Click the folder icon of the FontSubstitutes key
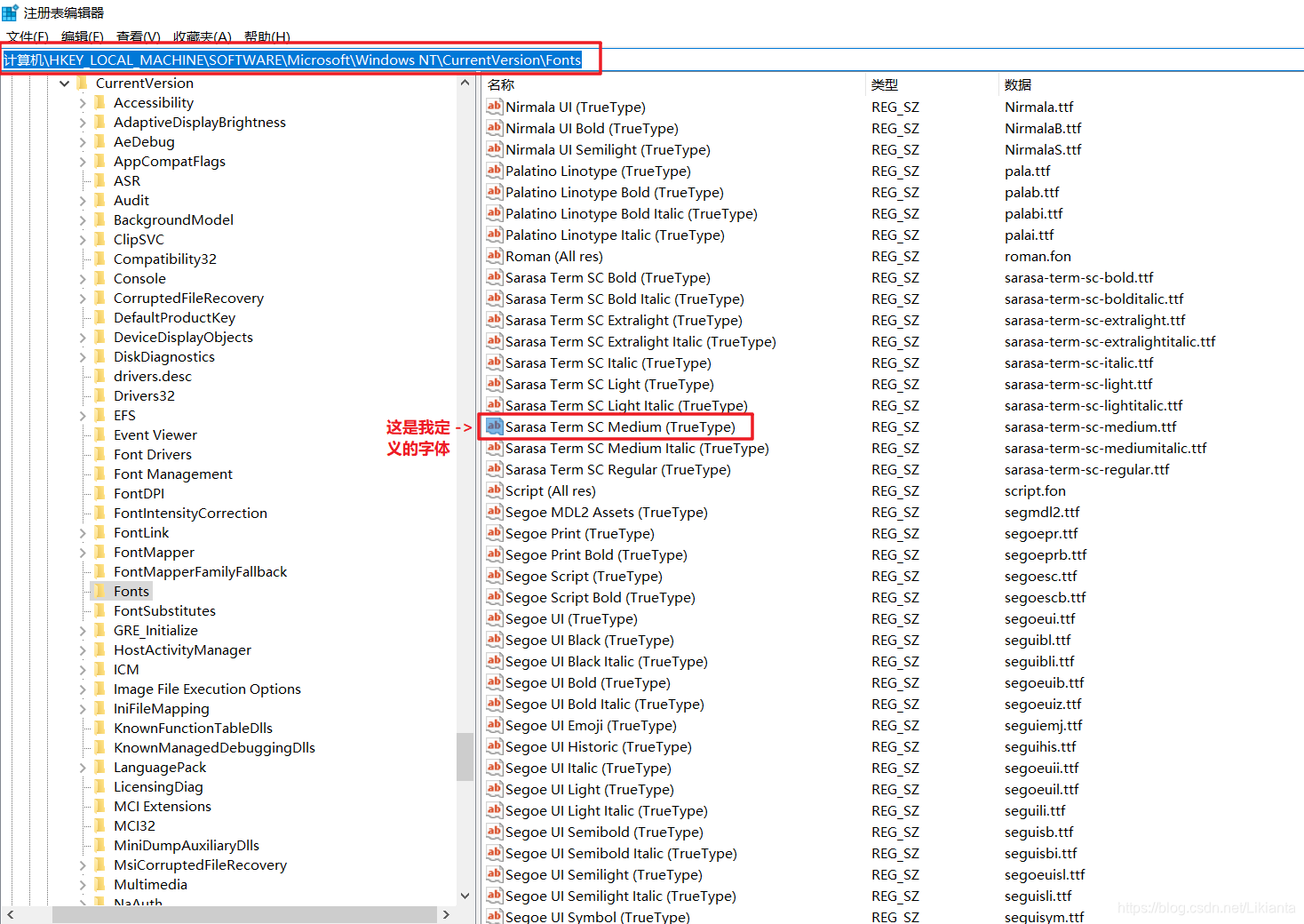 [x=100, y=610]
